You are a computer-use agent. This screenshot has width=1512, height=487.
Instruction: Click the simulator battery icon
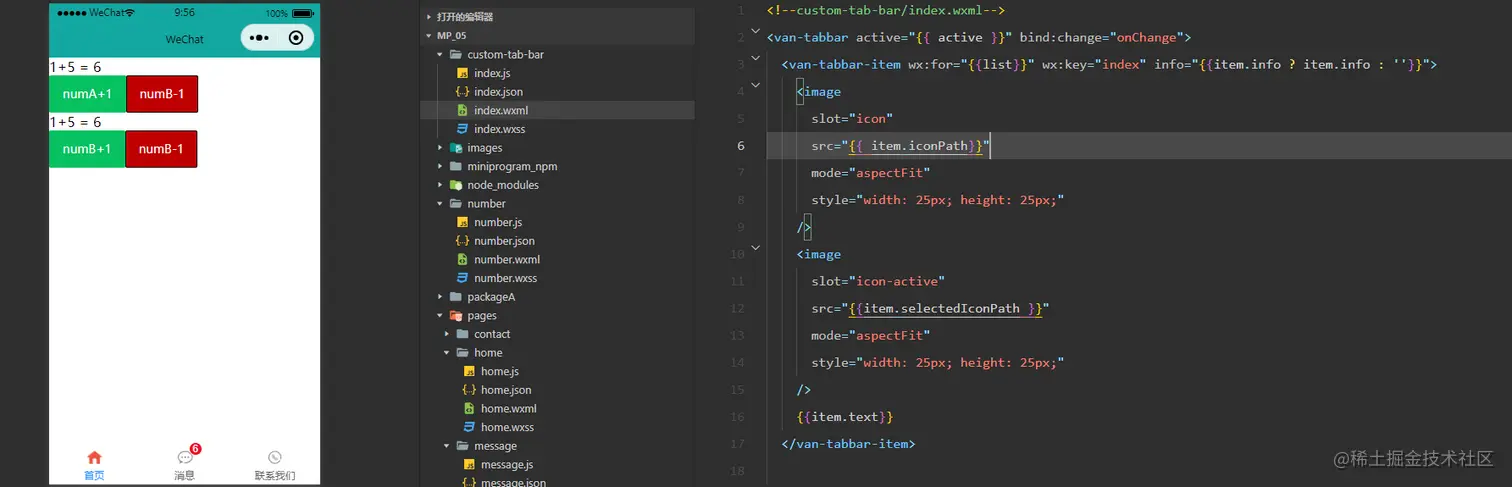pos(301,13)
